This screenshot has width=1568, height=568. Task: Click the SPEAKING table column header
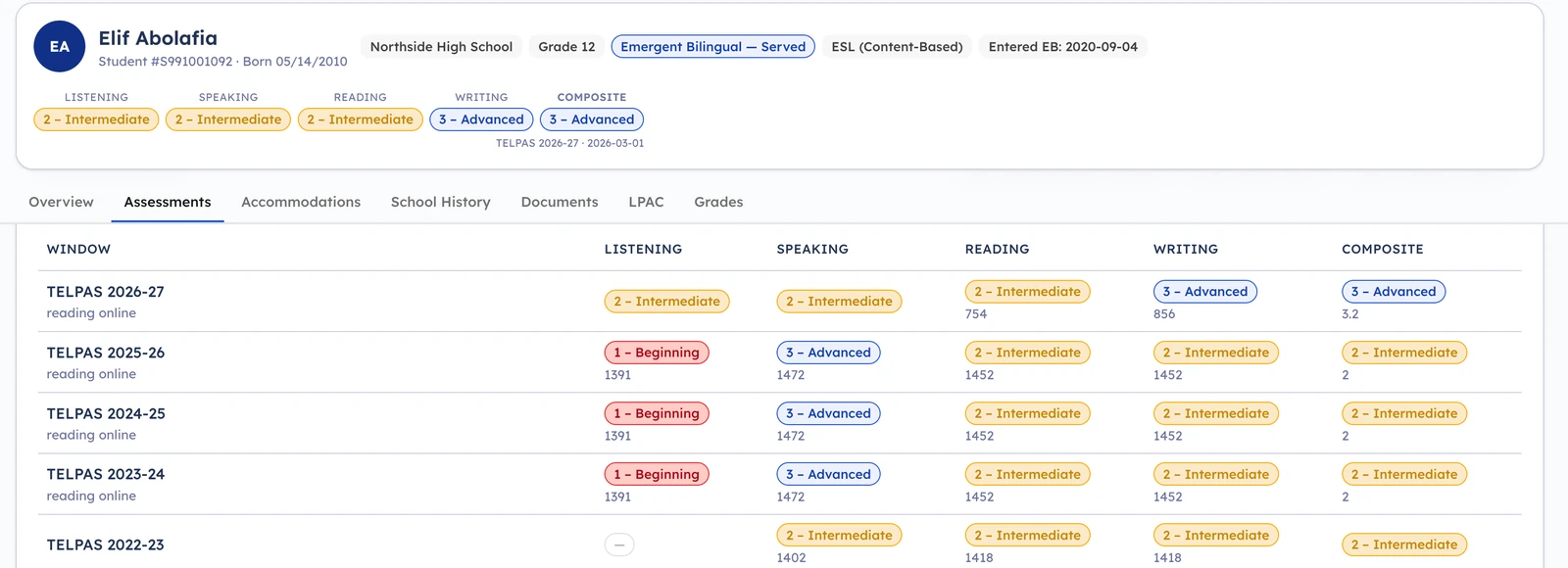point(812,249)
